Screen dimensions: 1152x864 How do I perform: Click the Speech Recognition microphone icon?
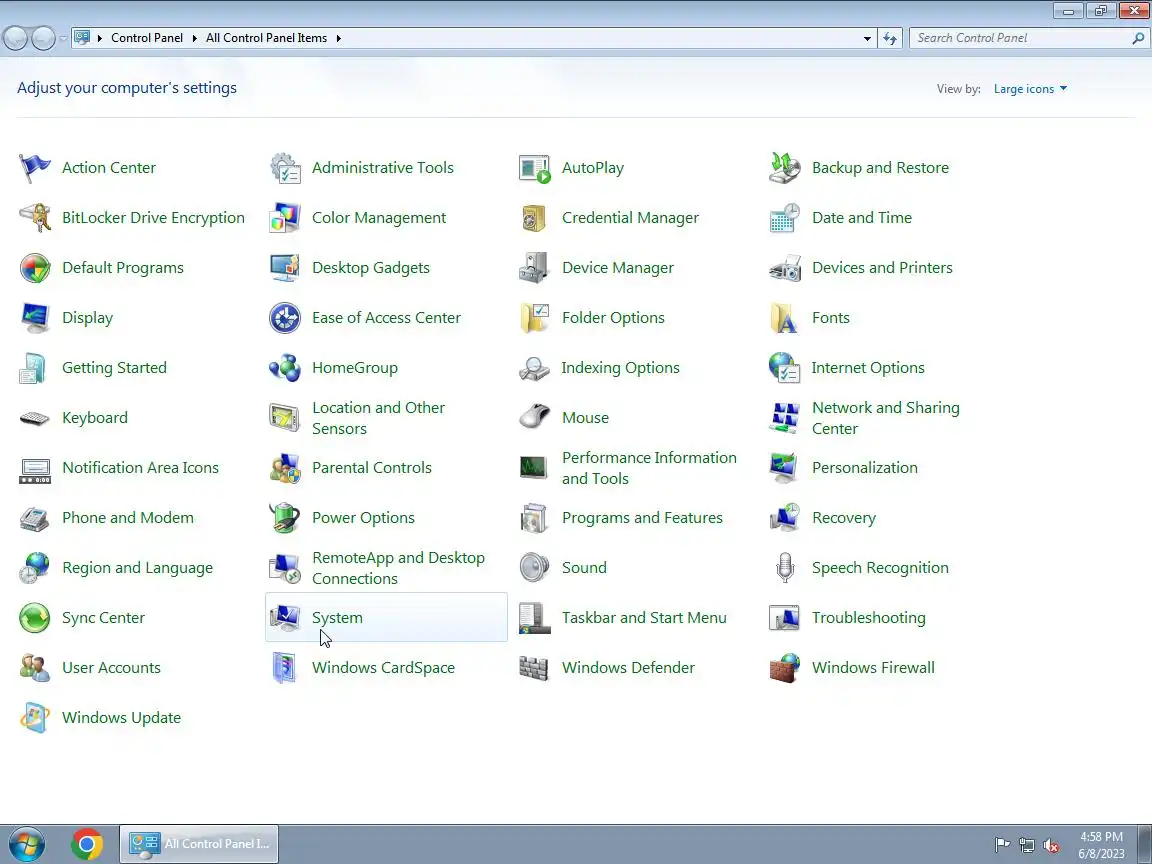click(785, 568)
